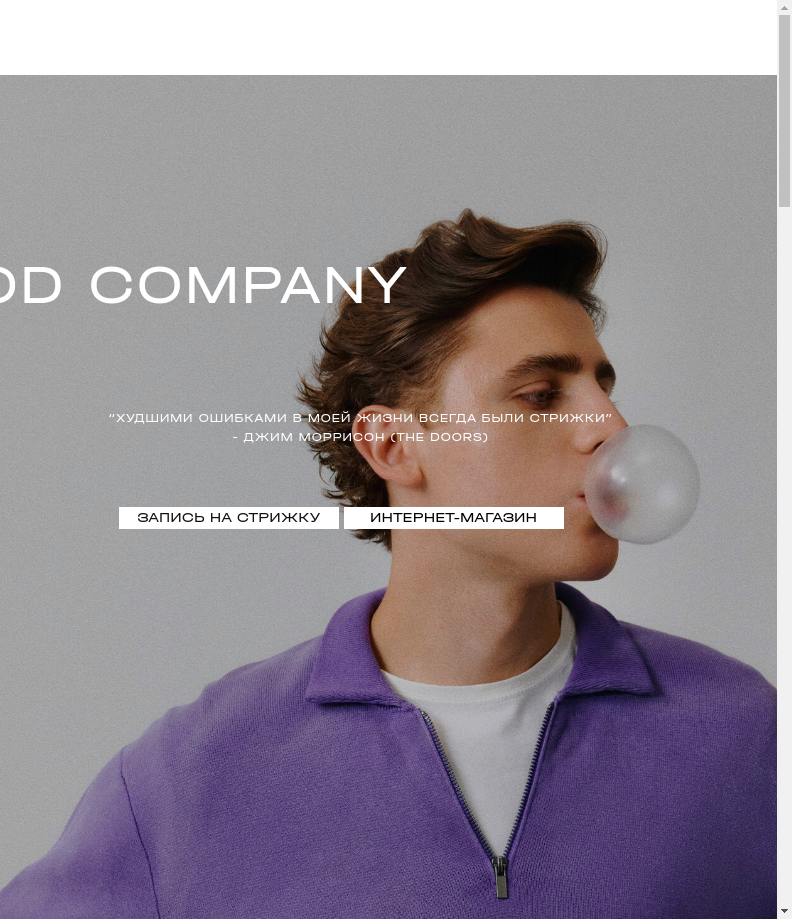Click the ЗАПИСЬ НА СТРИЖКУ button

(229, 518)
